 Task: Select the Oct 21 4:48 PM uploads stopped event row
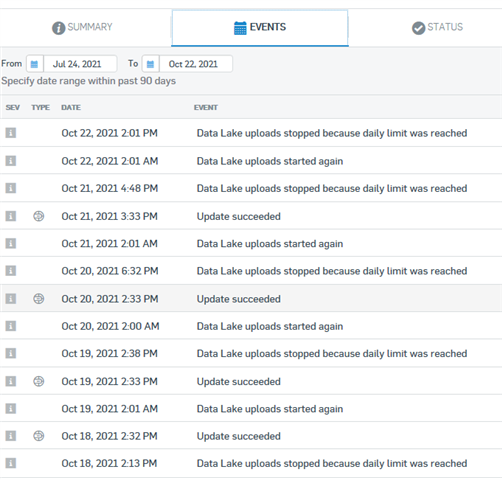pos(251,188)
